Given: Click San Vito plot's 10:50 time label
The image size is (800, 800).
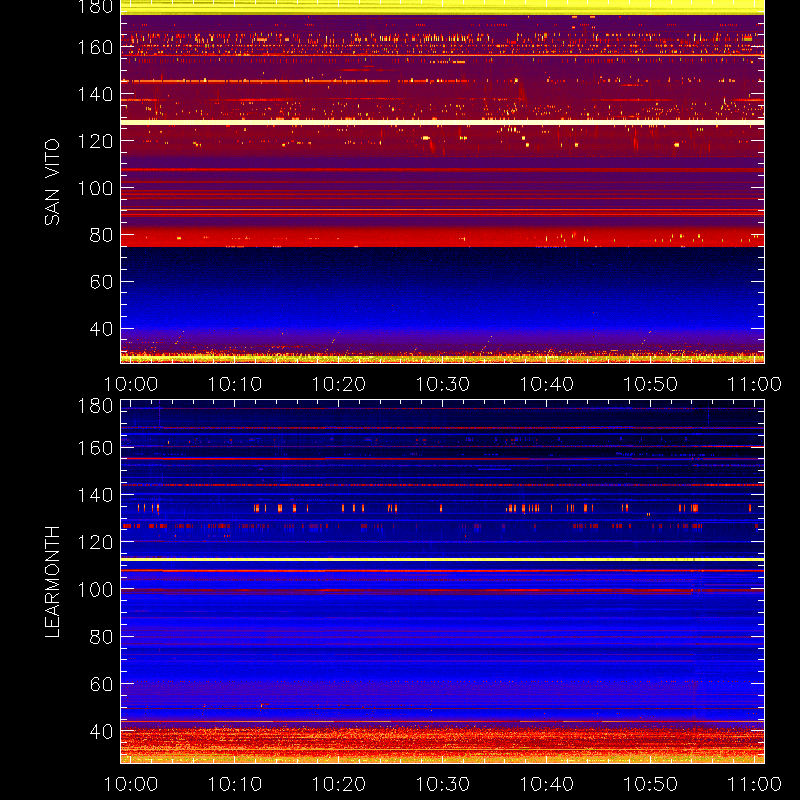Looking at the screenshot, I should tap(651, 384).
